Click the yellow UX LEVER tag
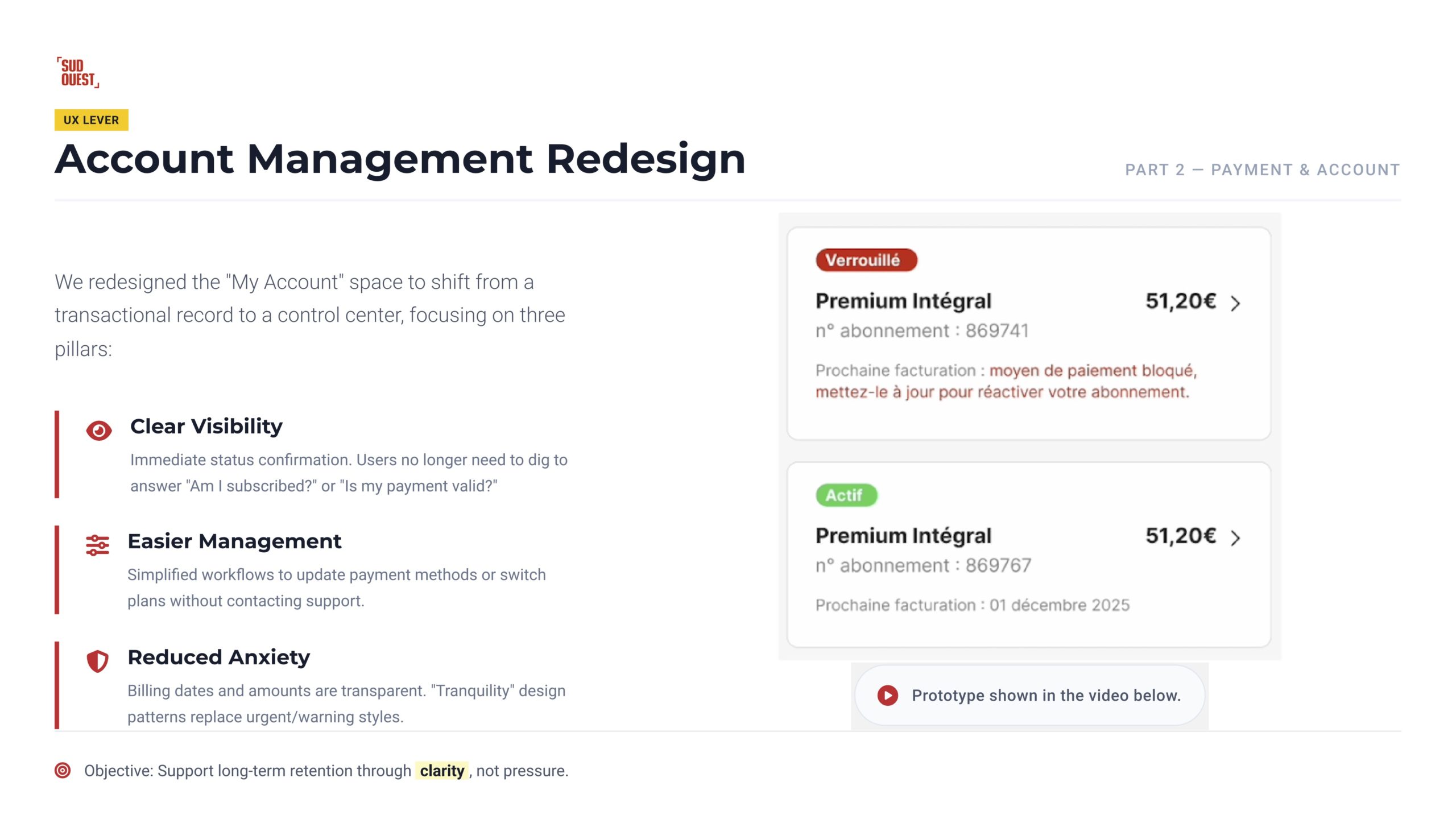 point(91,120)
